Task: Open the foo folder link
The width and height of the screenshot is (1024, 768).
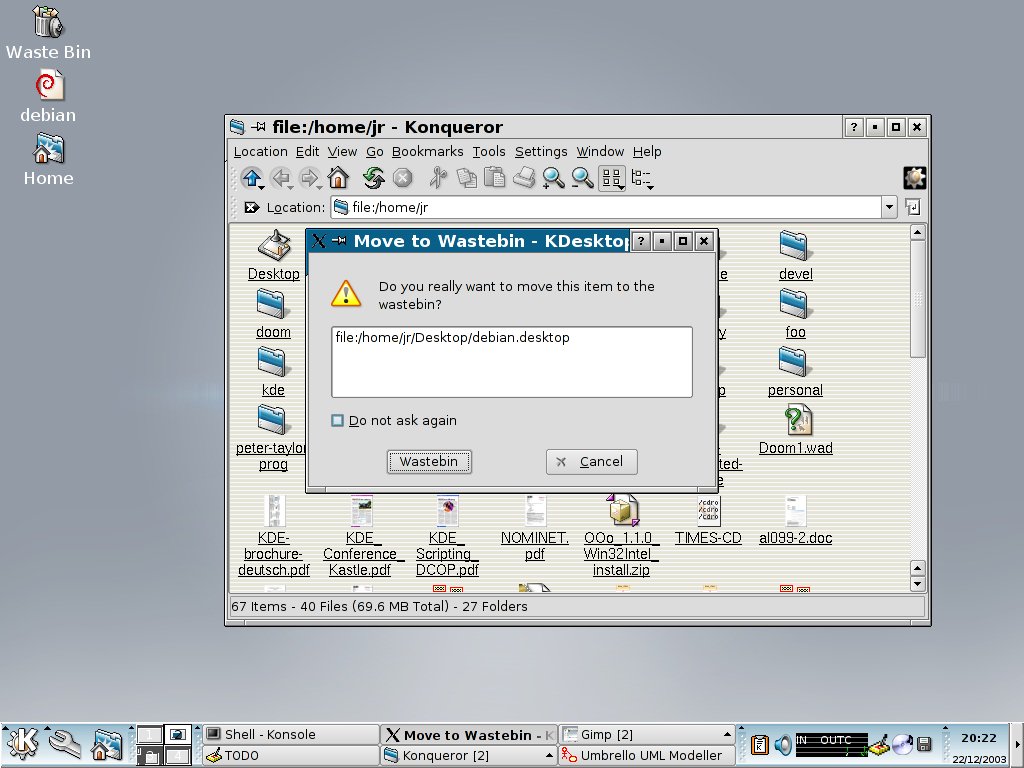Action: (795, 332)
